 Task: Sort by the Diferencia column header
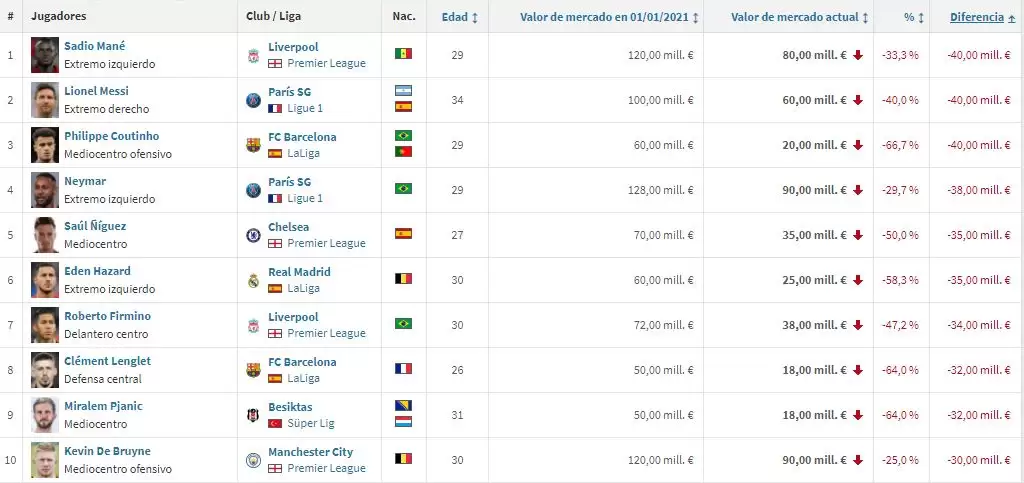tap(982, 17)
